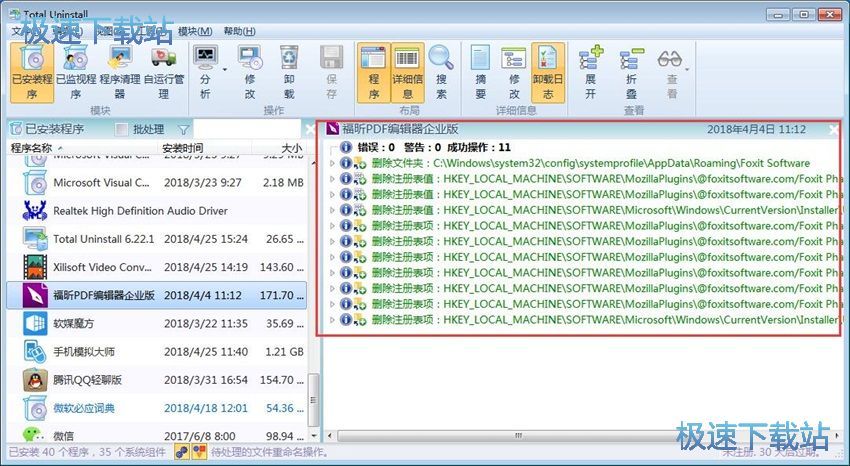The height and width of the screenshot is (466, 850).
Task: Sort by 大小 column header
Action: (279, 148)
